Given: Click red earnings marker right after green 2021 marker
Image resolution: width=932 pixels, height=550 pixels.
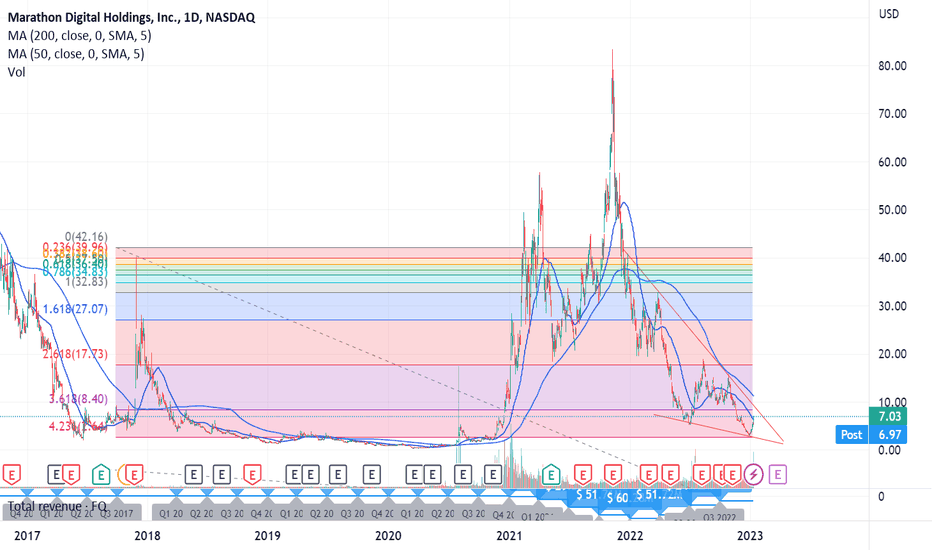Looking at the screenshot, I should tap(582, 475).
